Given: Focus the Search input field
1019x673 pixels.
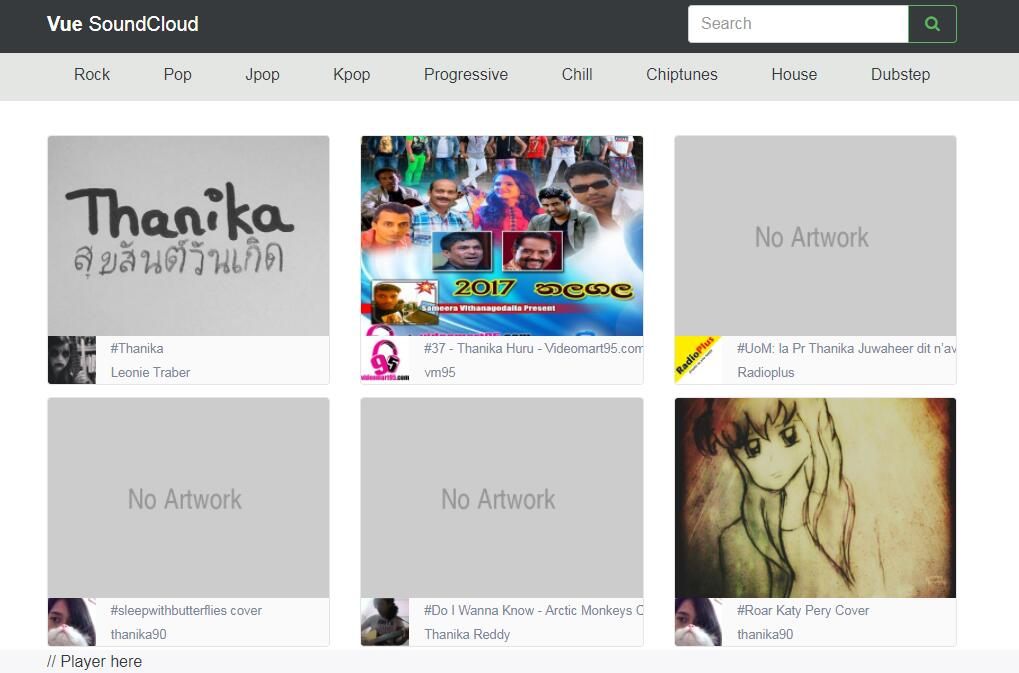Looking at the screenshot, I should pyautogui.click(x=797, y=24).
